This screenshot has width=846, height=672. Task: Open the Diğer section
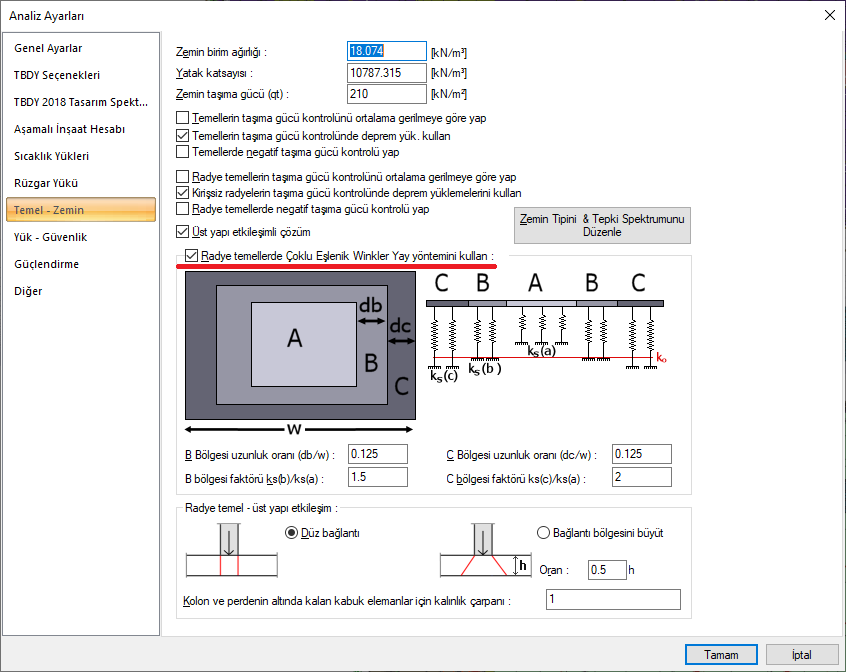tap(81, 291)
